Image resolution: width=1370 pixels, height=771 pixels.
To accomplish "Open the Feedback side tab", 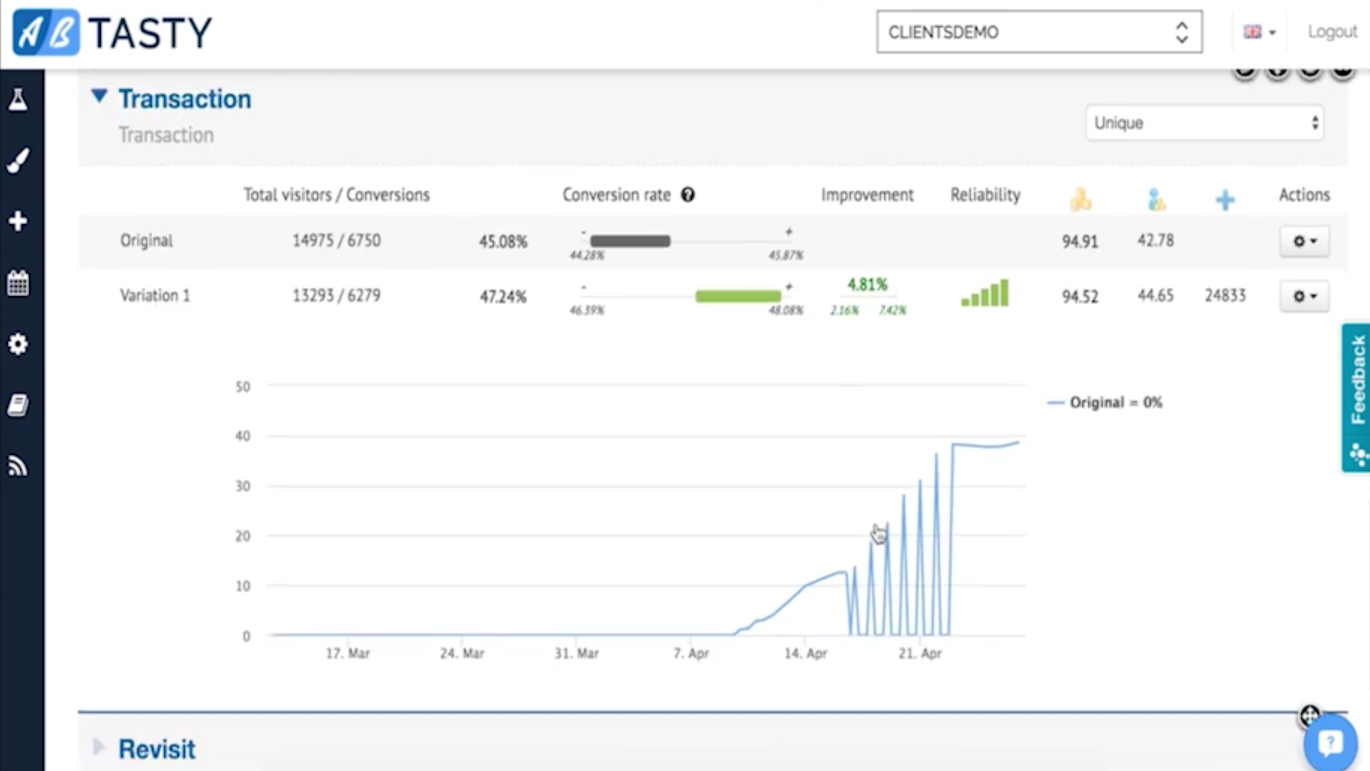I will point(1356,397).
